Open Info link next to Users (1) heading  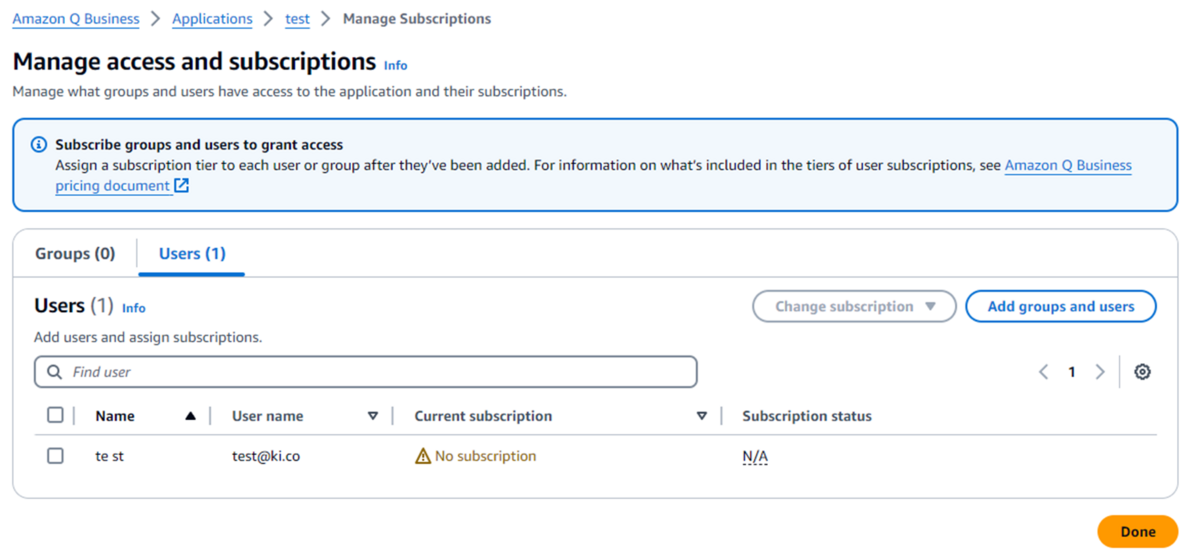pyautogui.click(x=134, y=308)
